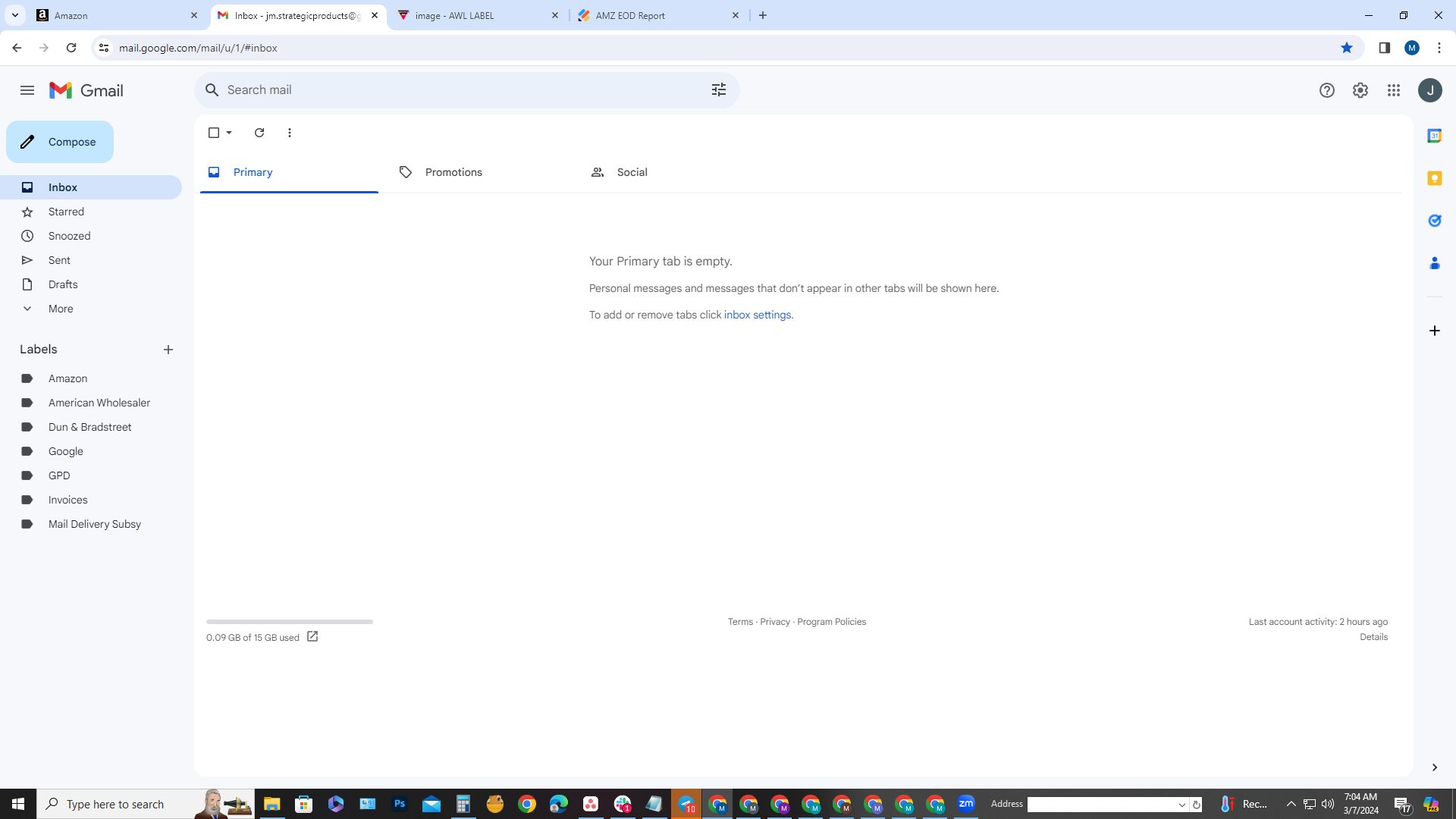
Task: Open File Explorer from taskbar
Action: coord(271,804)
